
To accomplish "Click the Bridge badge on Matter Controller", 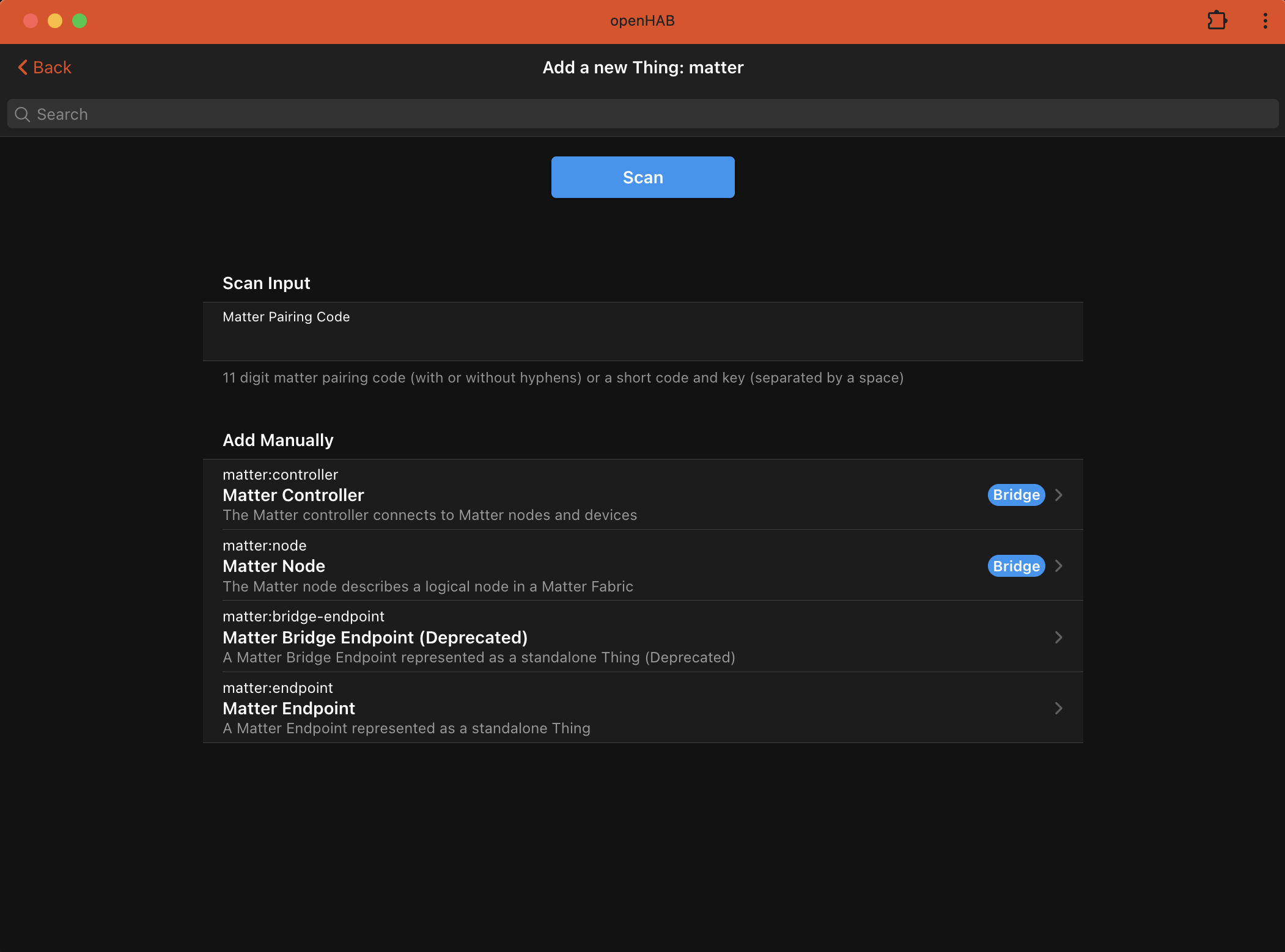I will pos(1015,495).
